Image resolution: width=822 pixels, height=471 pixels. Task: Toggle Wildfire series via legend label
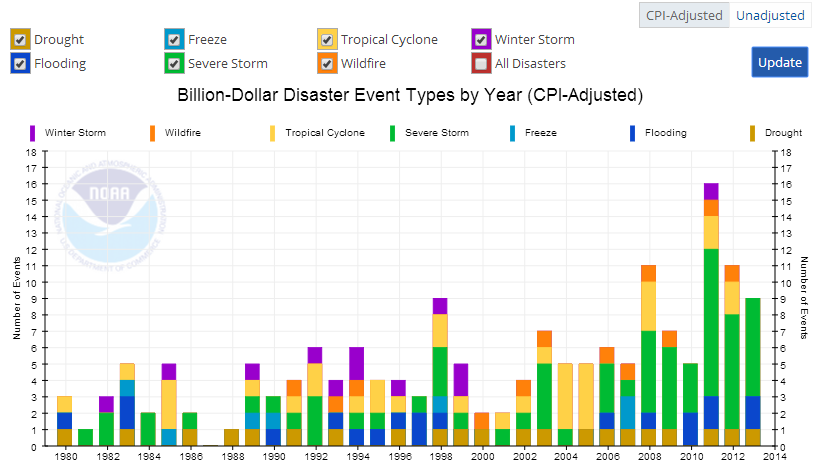click(x=183, y=133)
